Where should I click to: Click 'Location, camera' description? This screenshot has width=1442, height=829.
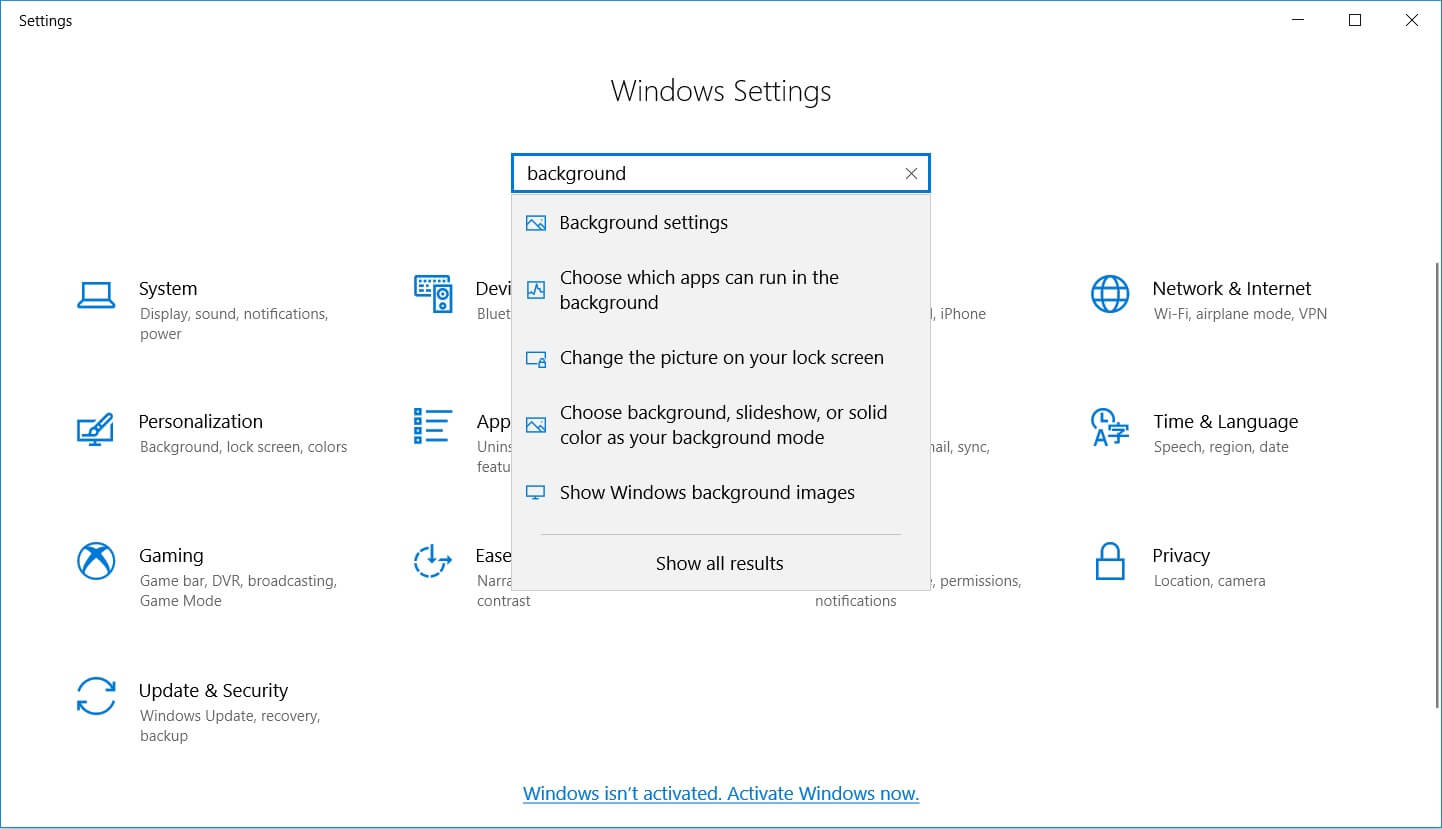pyautogui.click(x=1210, y=581)
